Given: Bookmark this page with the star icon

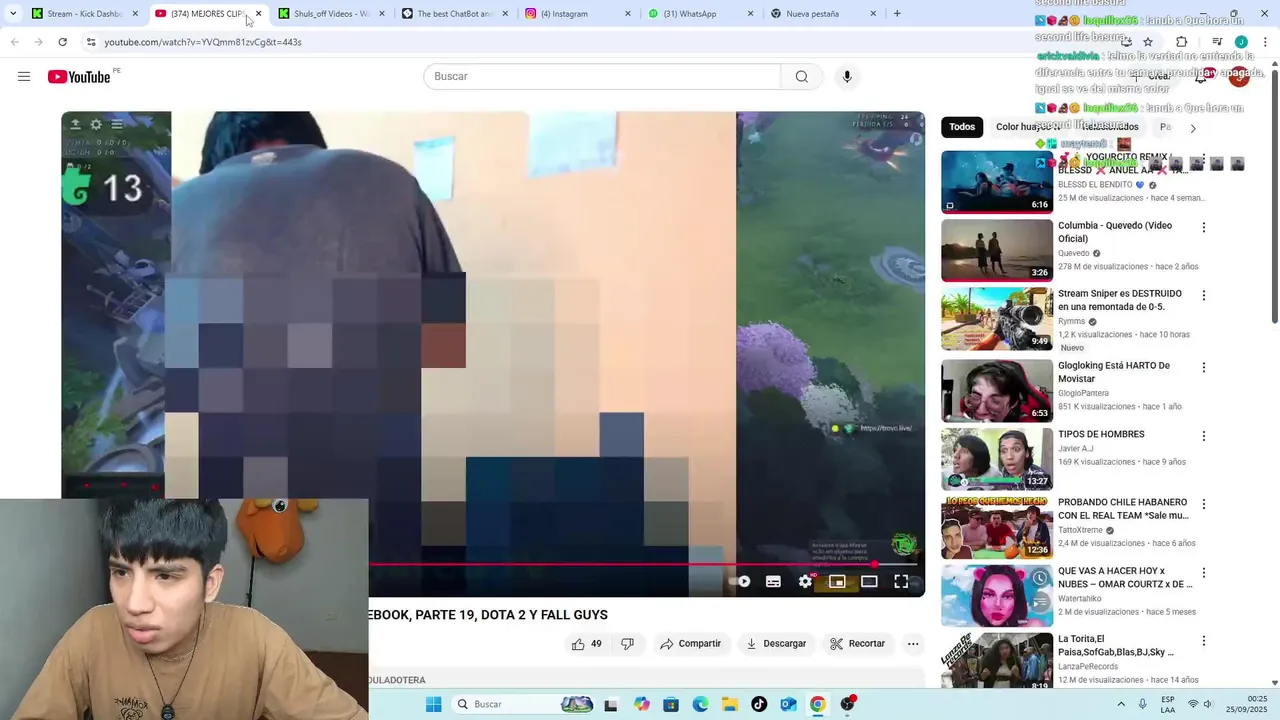Looking at the screenshot, I should tap(1148, 42).
